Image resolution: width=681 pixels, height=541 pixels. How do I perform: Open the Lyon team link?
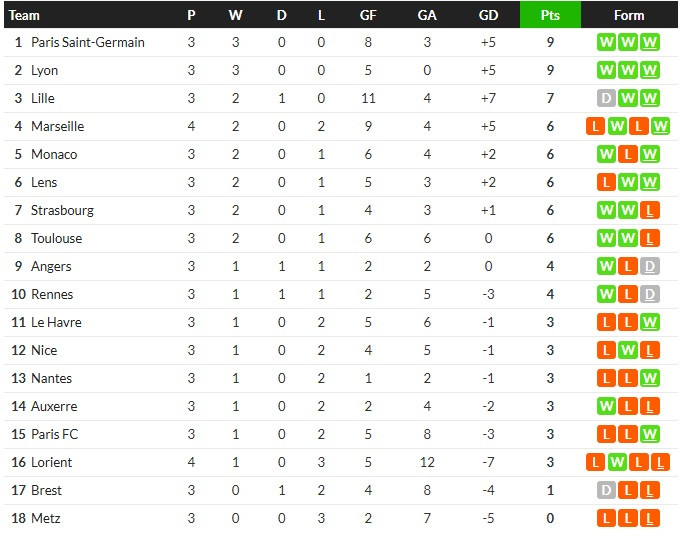click(x=44, y=70)
